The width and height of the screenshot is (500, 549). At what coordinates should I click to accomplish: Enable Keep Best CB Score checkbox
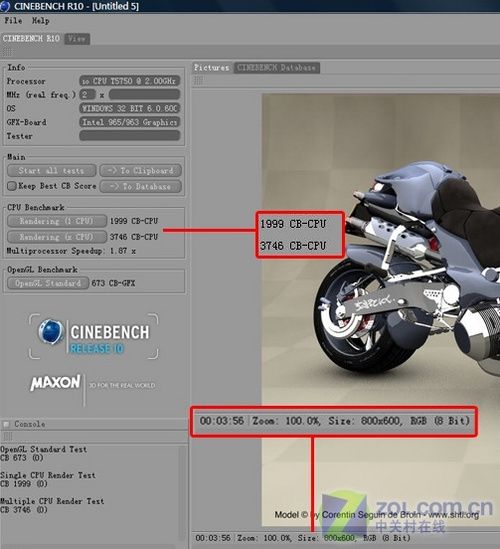pos(12,186)
